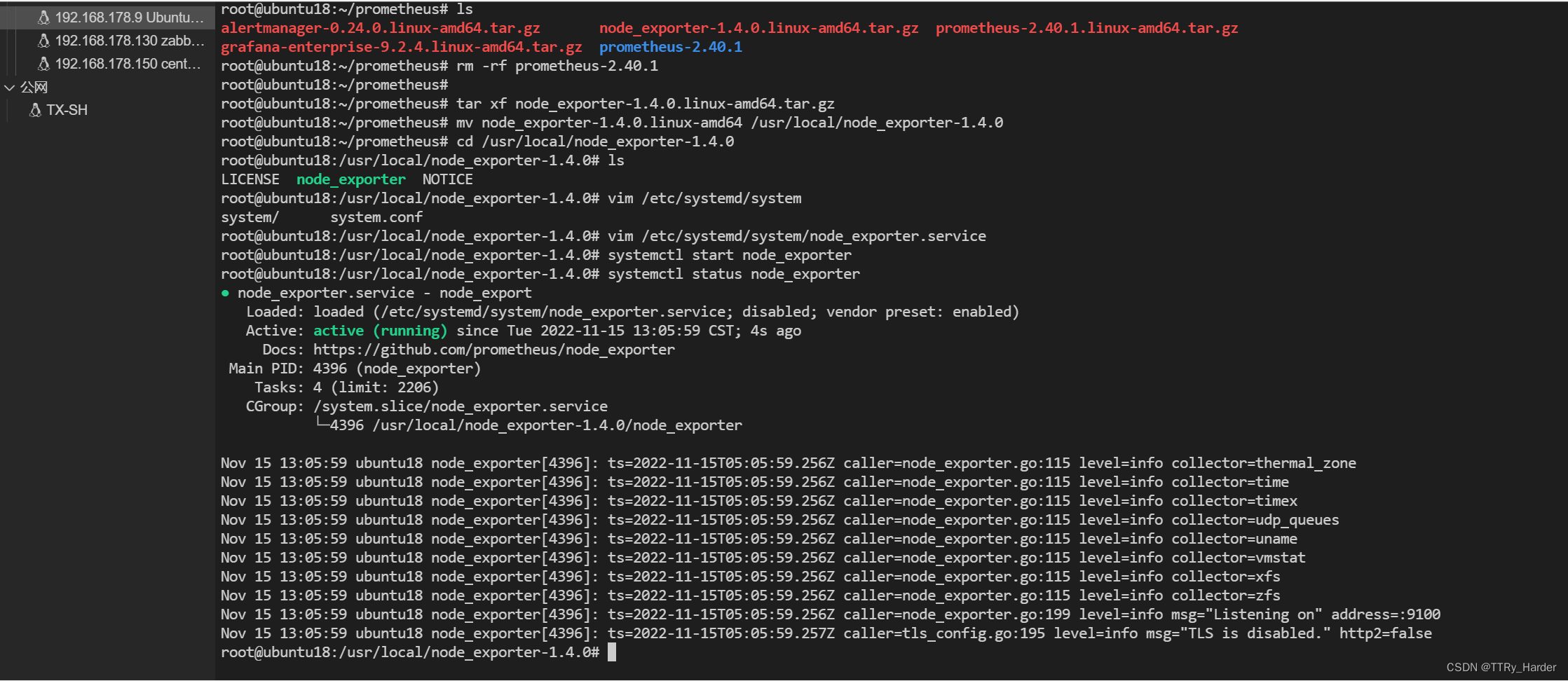The height and width of the screenshot is (681, 1568).
Task: Open the 192.168.178.150 cent session
Action: click(128, 64)
